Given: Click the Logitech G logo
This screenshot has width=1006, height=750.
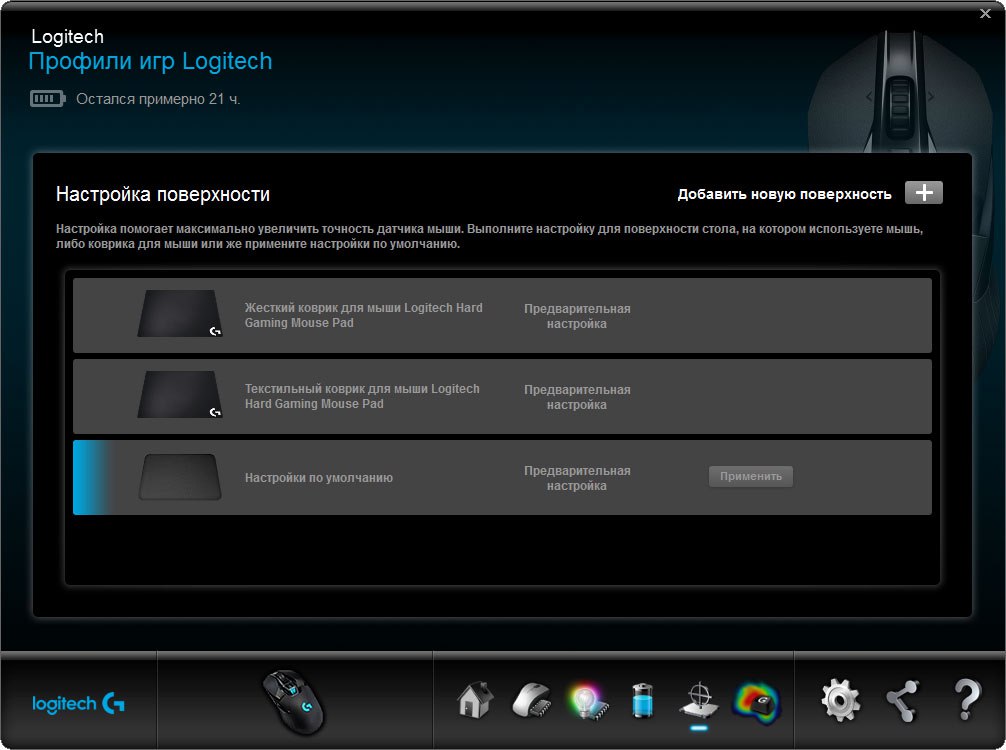Looking at the screenshot, I should tap(78, 704).
